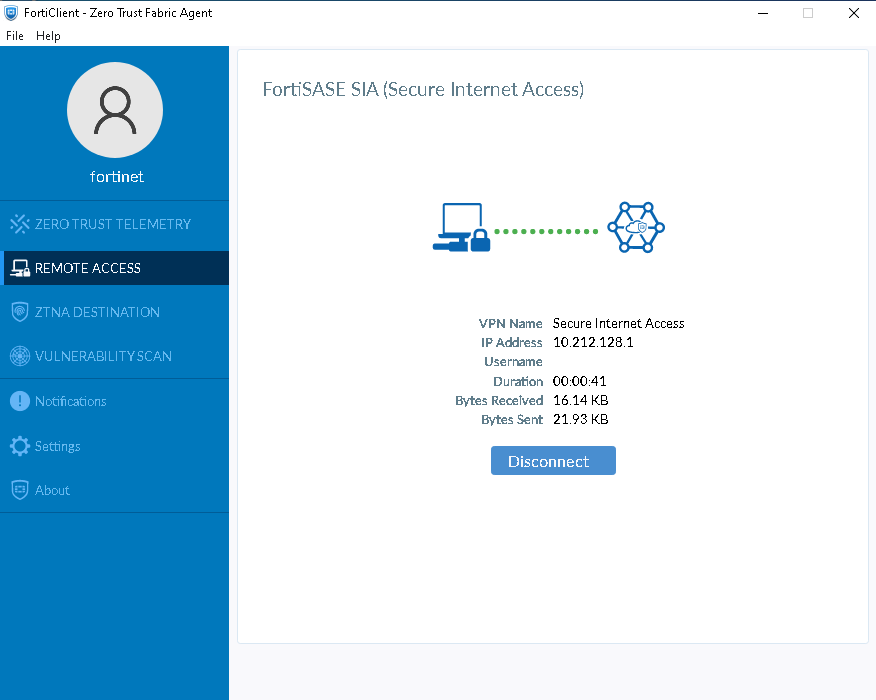
Task: Click the Bytes Sent value 21.93 KB
Action: point(580,420)
